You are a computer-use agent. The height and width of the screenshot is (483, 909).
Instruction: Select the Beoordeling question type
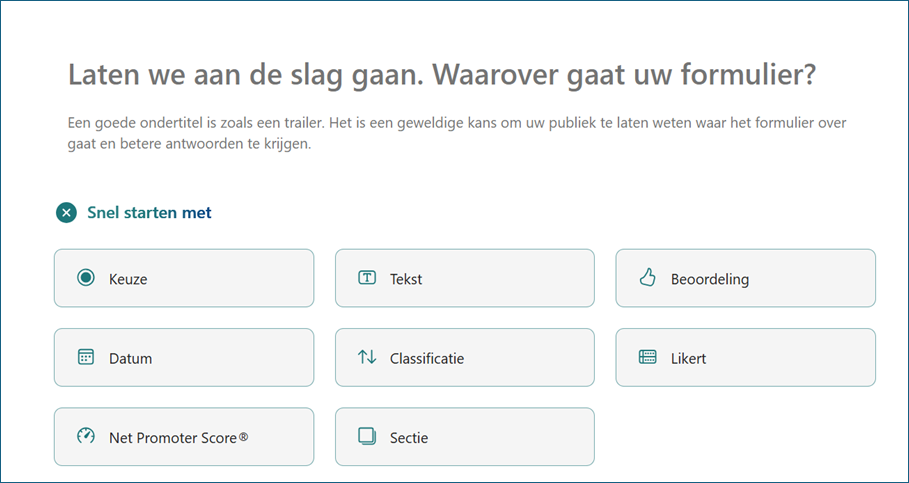point(746,278)
